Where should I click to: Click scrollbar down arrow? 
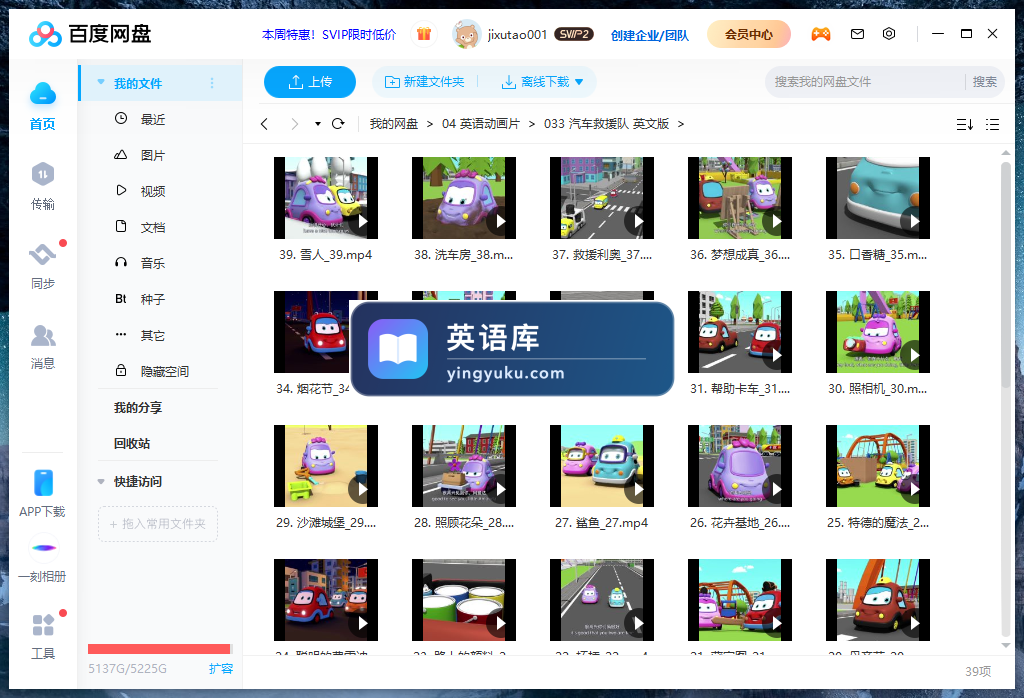[x=1006, y=645]
